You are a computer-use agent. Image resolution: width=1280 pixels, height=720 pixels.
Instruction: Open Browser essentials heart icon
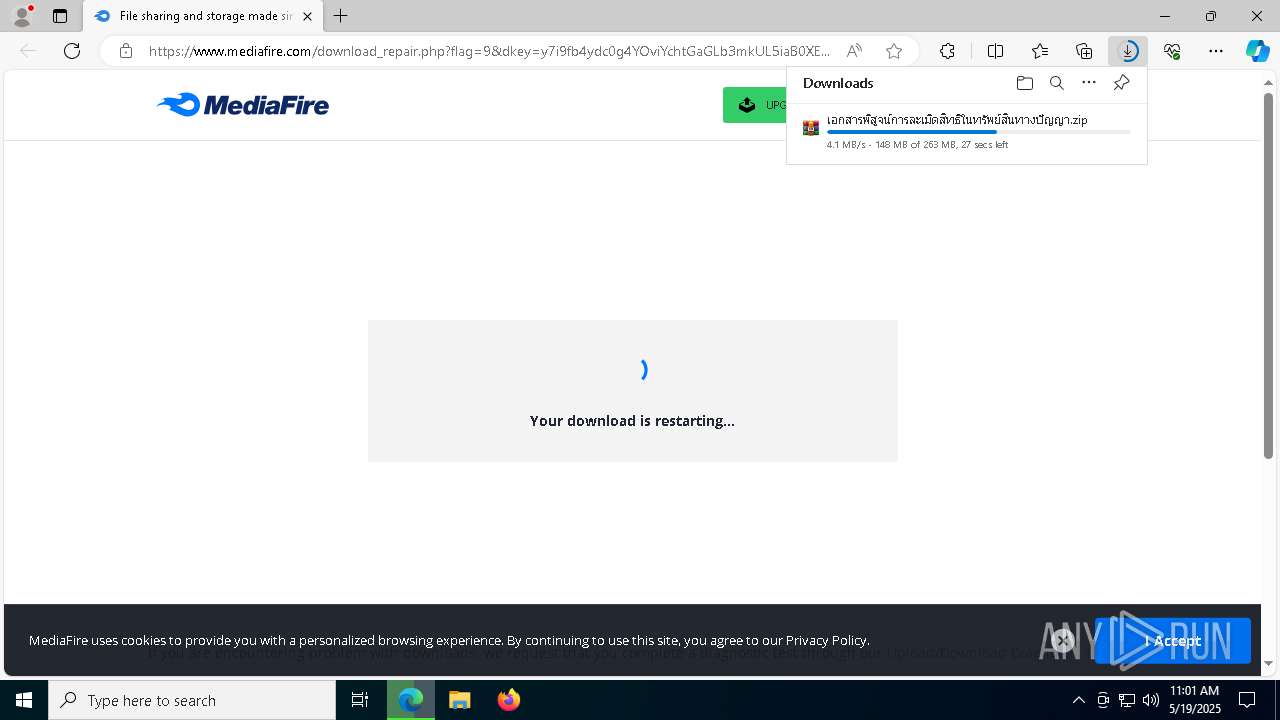1172,51
